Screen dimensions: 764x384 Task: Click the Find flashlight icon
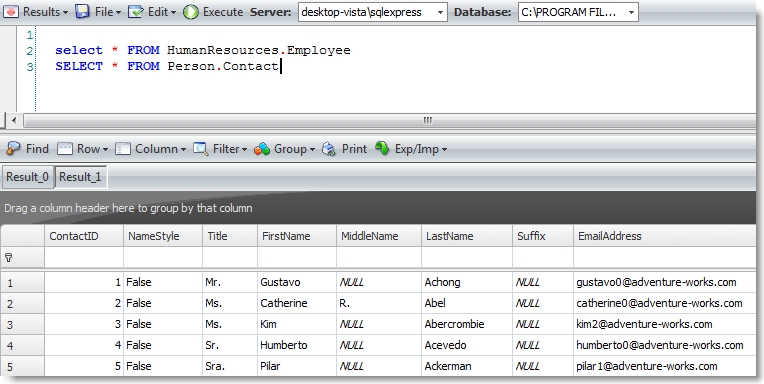(13, 149)
